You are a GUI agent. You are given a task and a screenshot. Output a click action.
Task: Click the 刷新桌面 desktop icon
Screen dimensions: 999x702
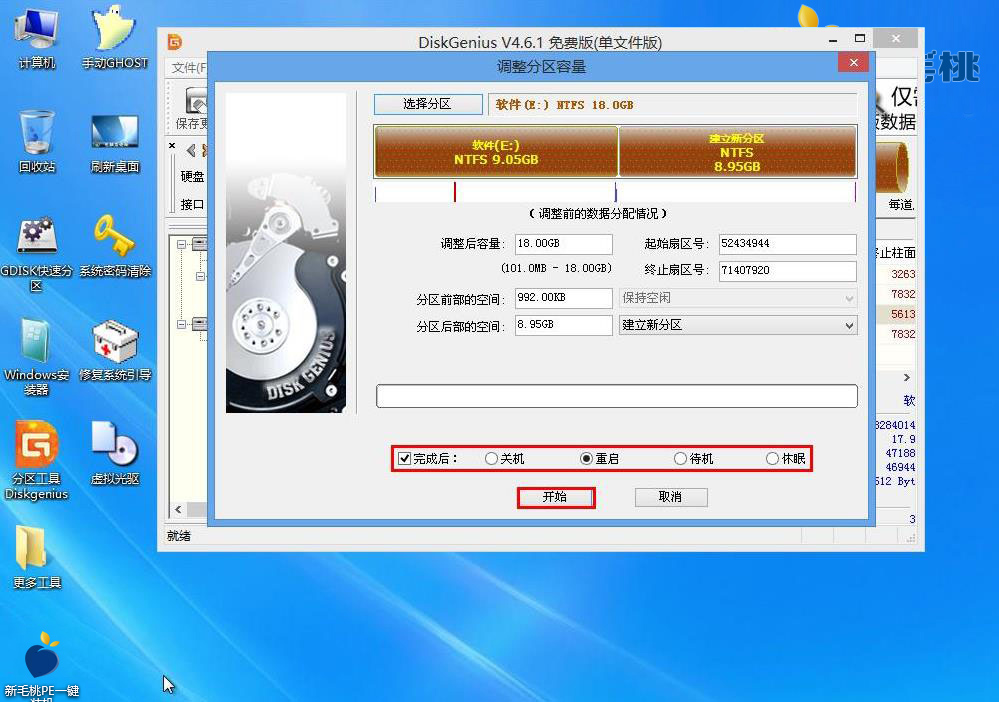click(x=115, y=143)
